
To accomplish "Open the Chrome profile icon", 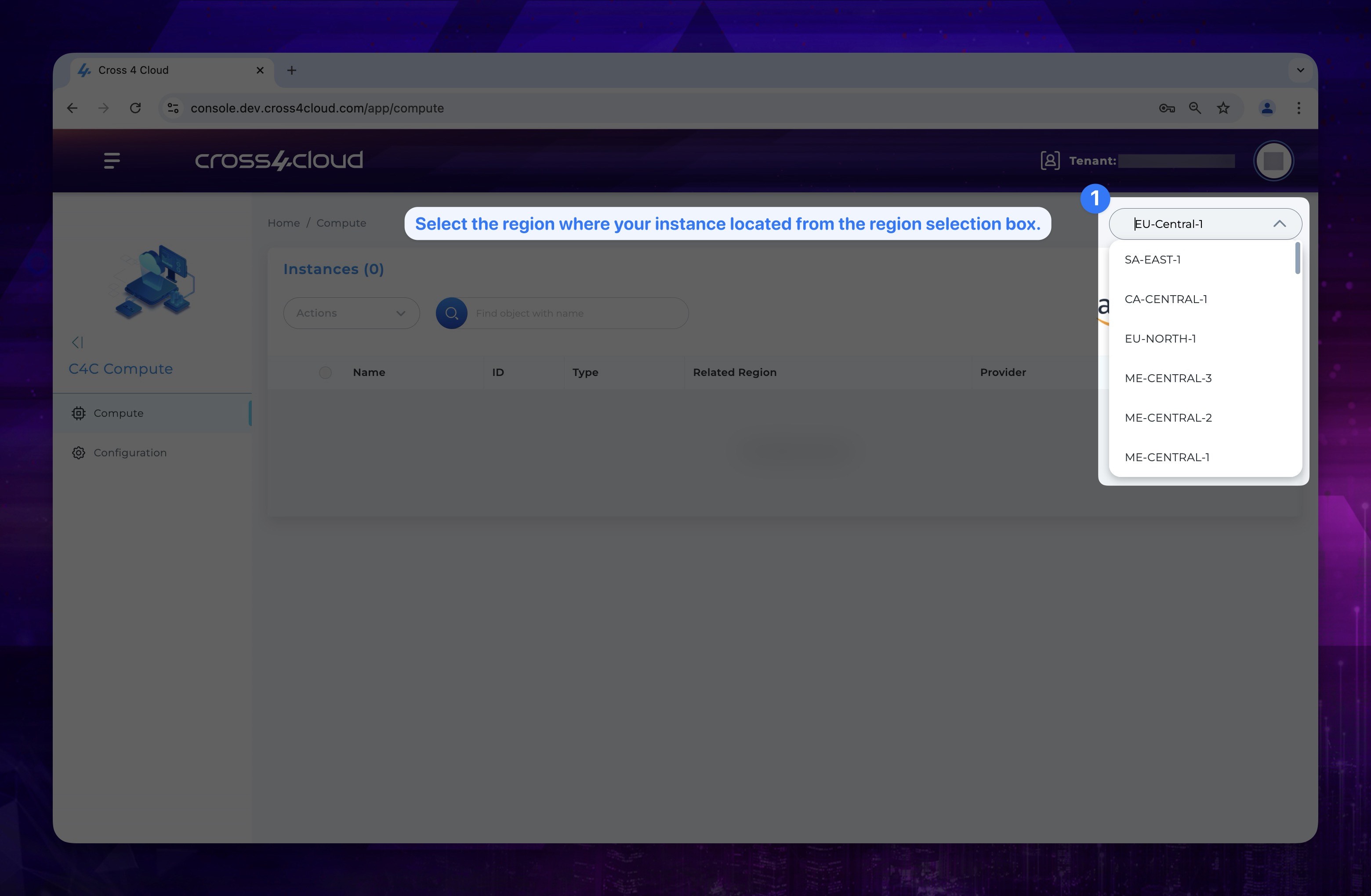I will (x=1267, y=108).
